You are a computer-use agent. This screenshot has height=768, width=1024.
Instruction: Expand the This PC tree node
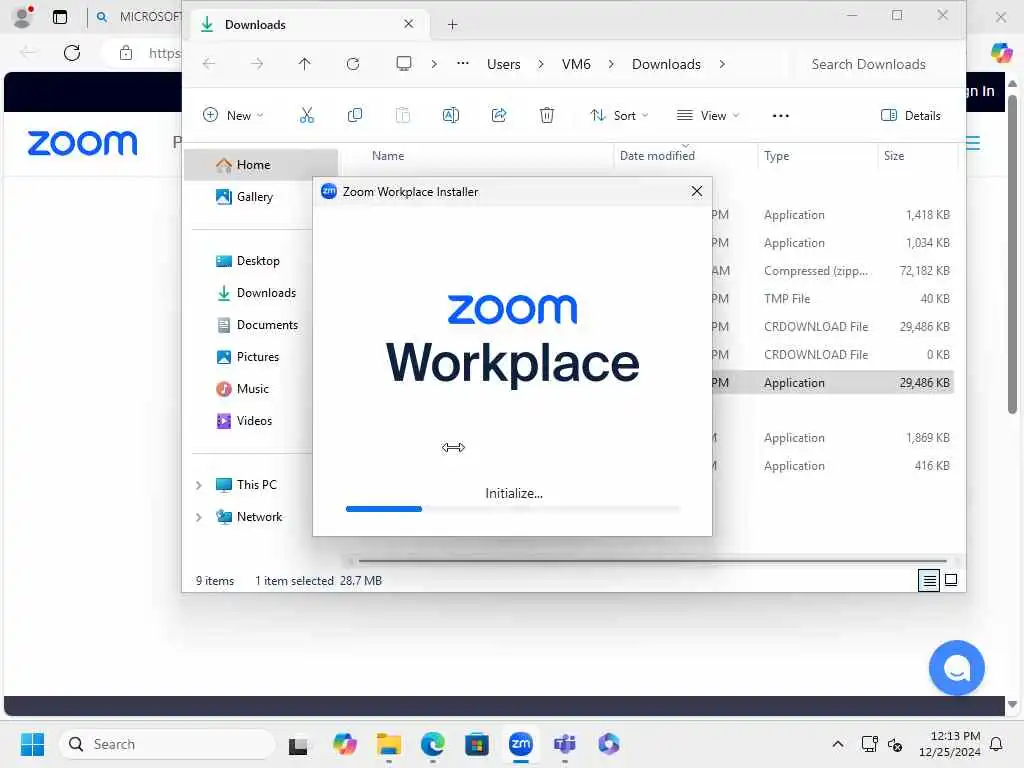[199, 485]
